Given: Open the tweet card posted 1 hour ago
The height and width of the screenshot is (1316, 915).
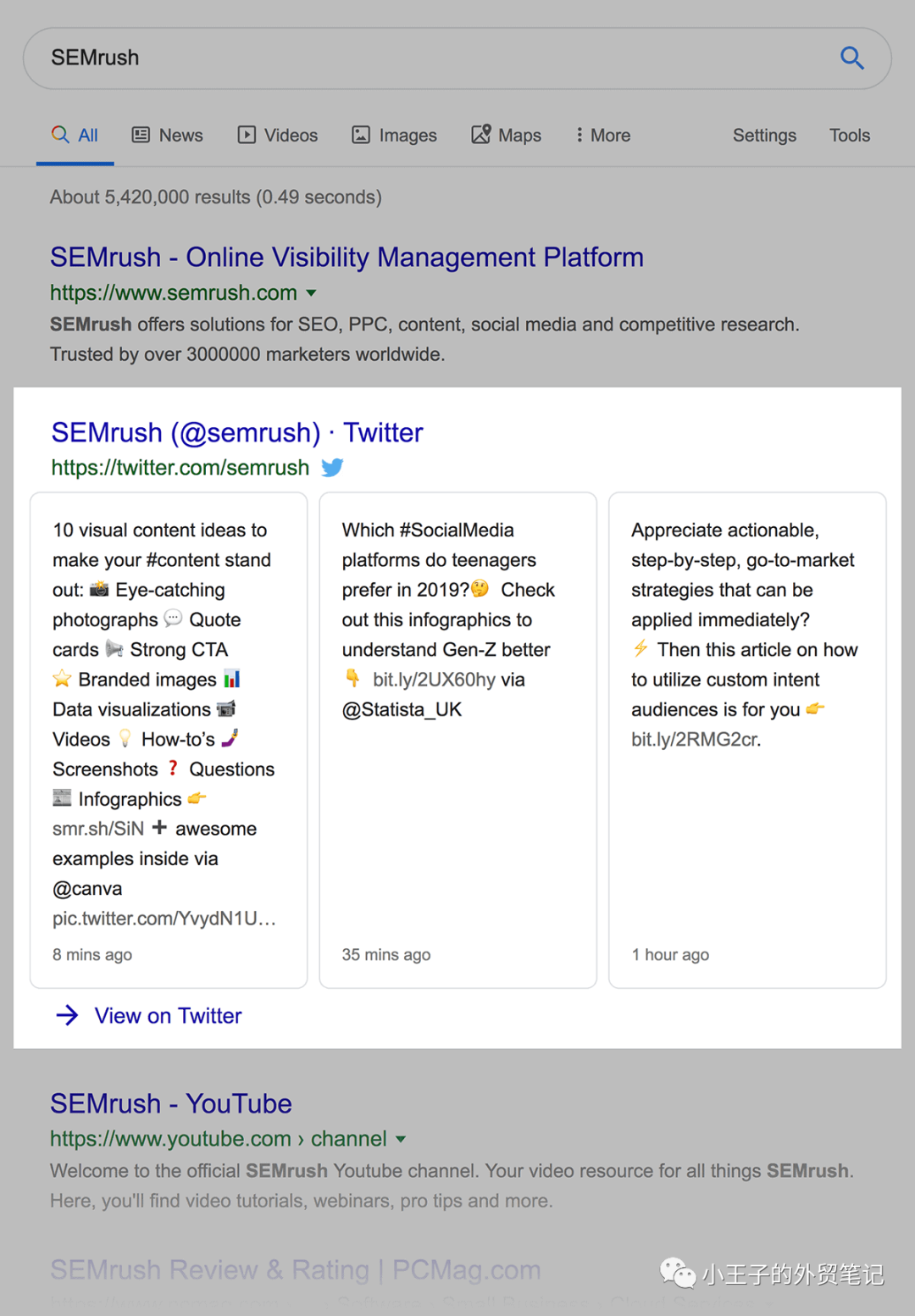Looking at the screenshot, I should tap(747, 740).
